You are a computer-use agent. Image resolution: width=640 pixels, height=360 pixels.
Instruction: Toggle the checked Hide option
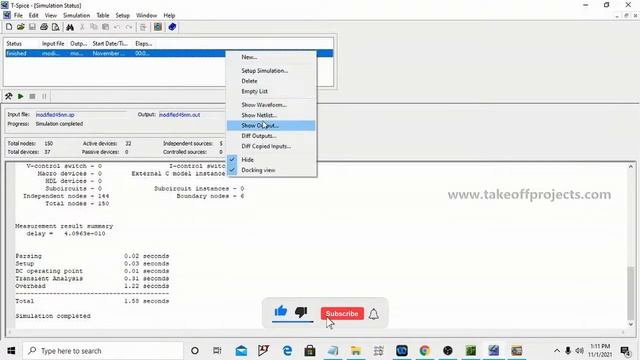tap(271, 160)
